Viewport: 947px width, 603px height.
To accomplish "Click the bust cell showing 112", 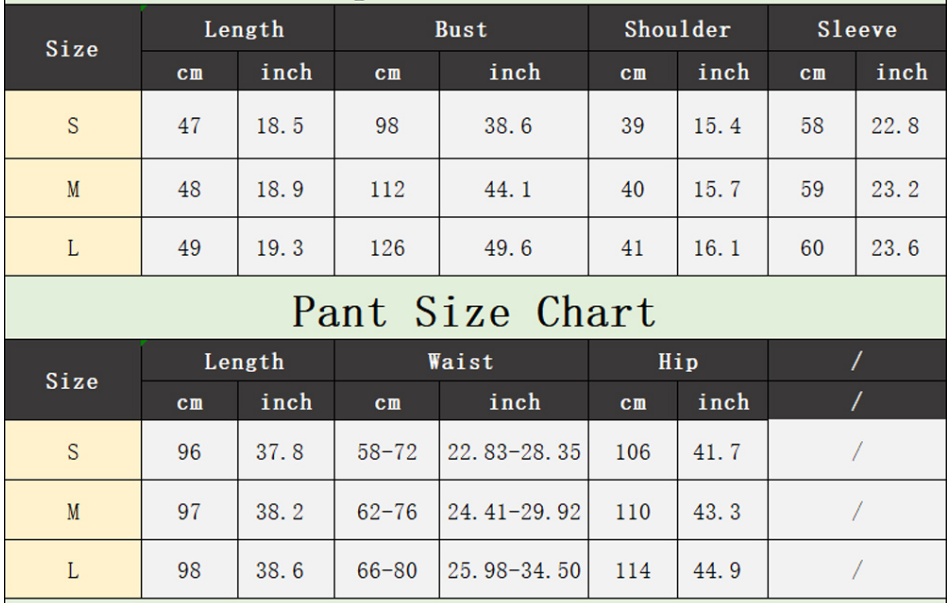I will [387, 189].
